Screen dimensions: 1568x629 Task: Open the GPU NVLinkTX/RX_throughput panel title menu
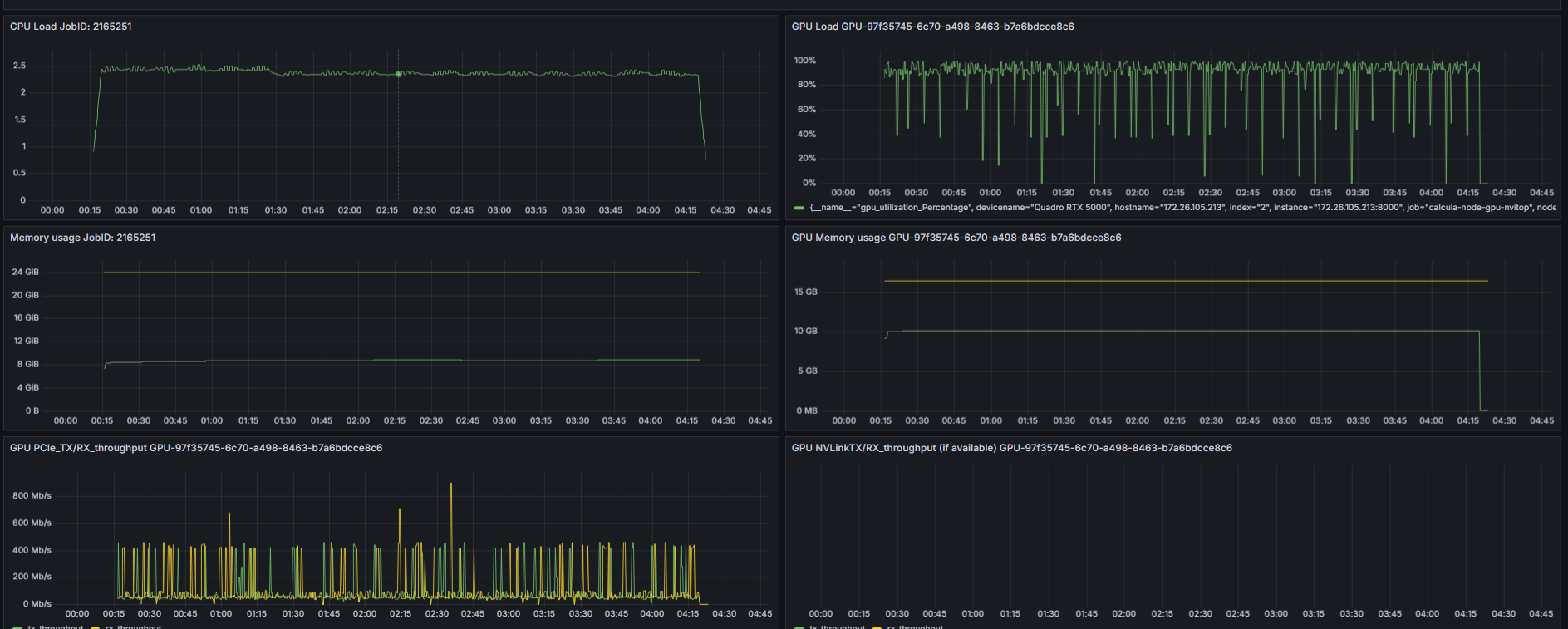pyautogui.click(x=1011, y=448)
